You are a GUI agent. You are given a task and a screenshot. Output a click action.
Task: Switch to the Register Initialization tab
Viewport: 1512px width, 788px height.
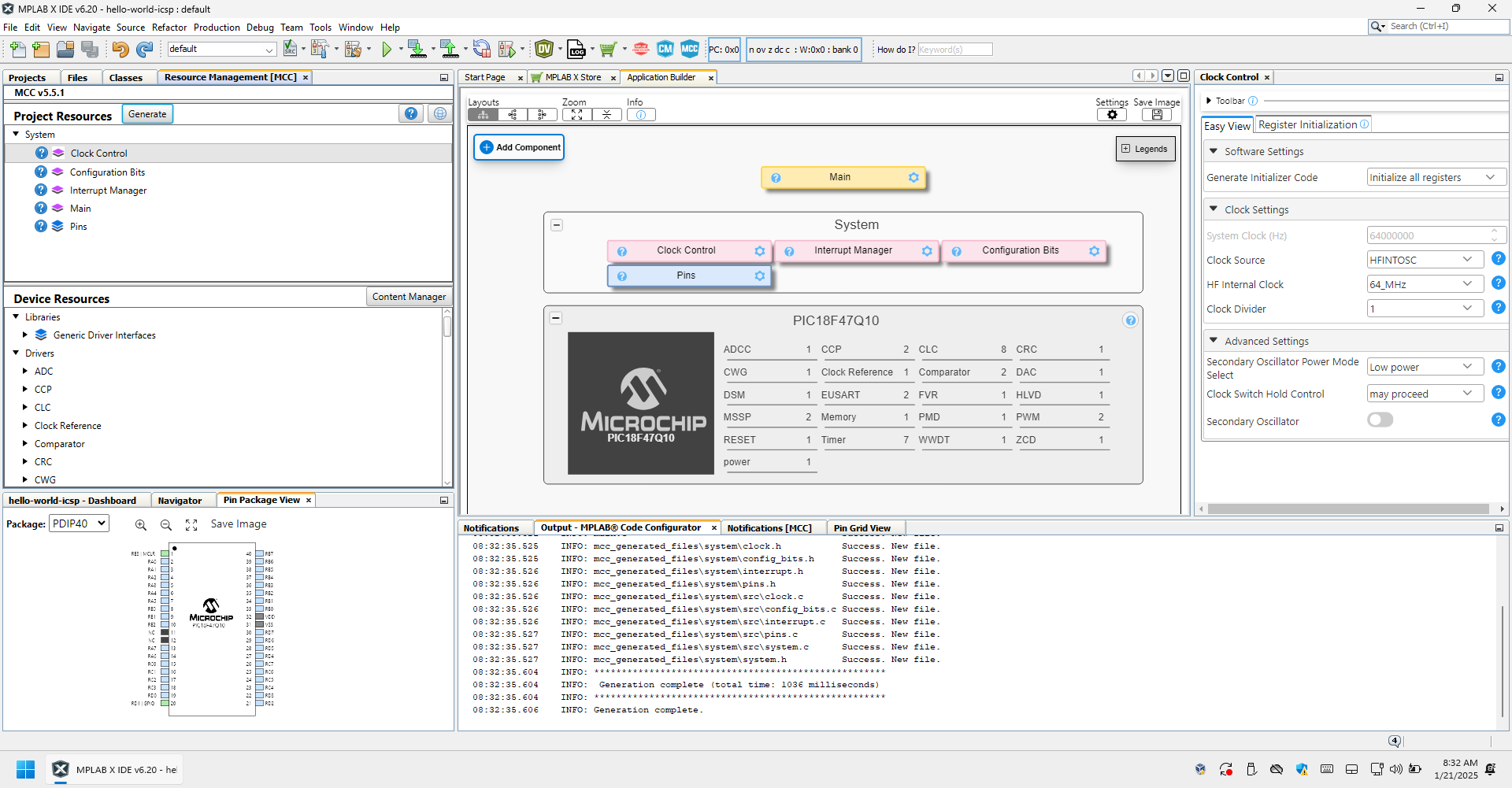point(1313,125)
